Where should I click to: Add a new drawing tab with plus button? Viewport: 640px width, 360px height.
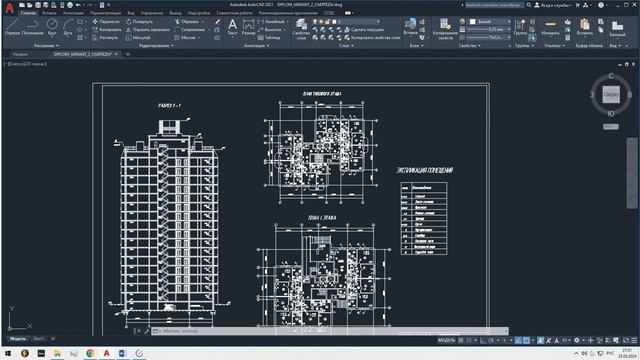pos(128,54)
